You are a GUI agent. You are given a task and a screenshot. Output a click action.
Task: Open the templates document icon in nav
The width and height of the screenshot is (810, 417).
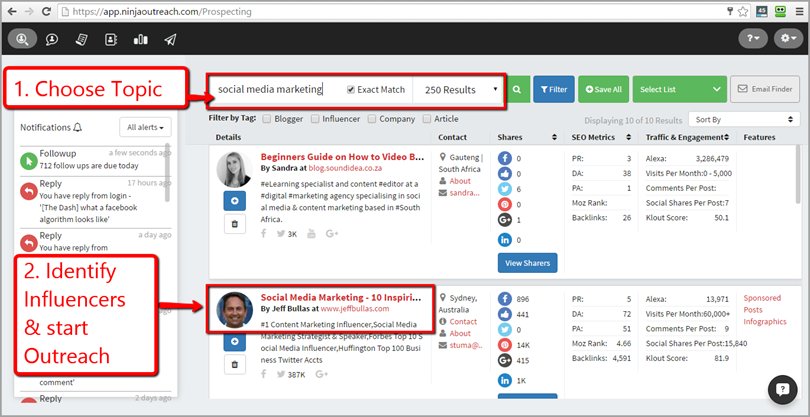coord(81,39)
